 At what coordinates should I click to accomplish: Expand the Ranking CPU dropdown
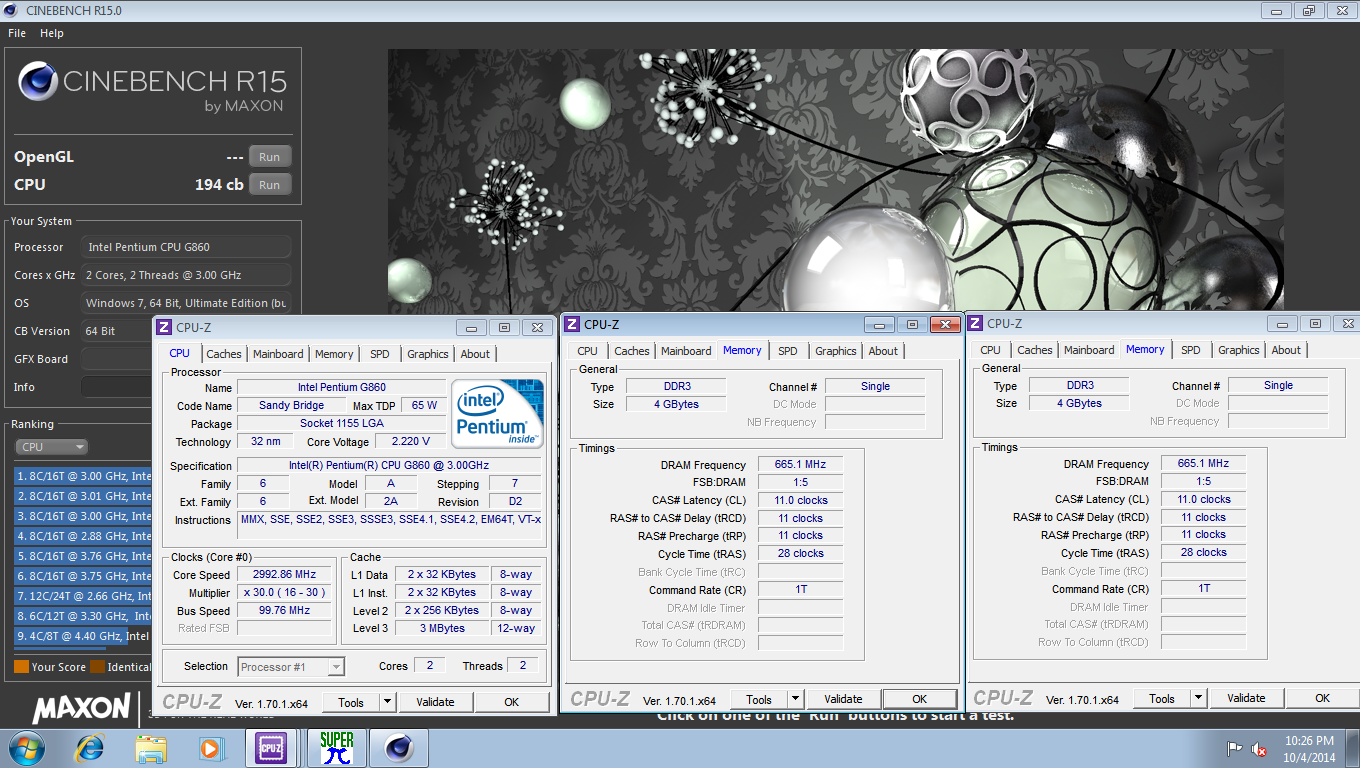tap(51, 447)
